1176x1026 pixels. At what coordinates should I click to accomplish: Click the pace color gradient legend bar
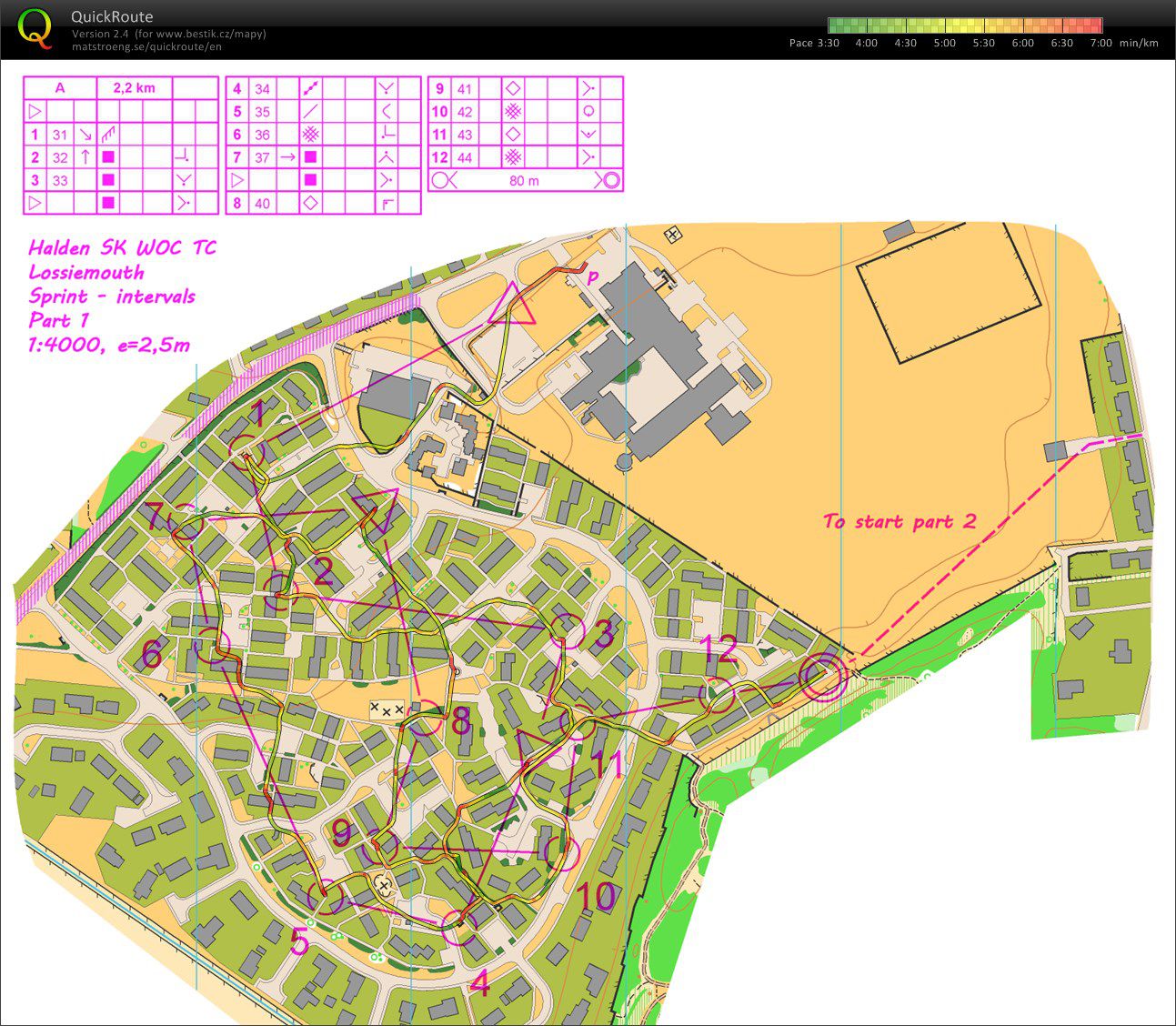point(965,25)
